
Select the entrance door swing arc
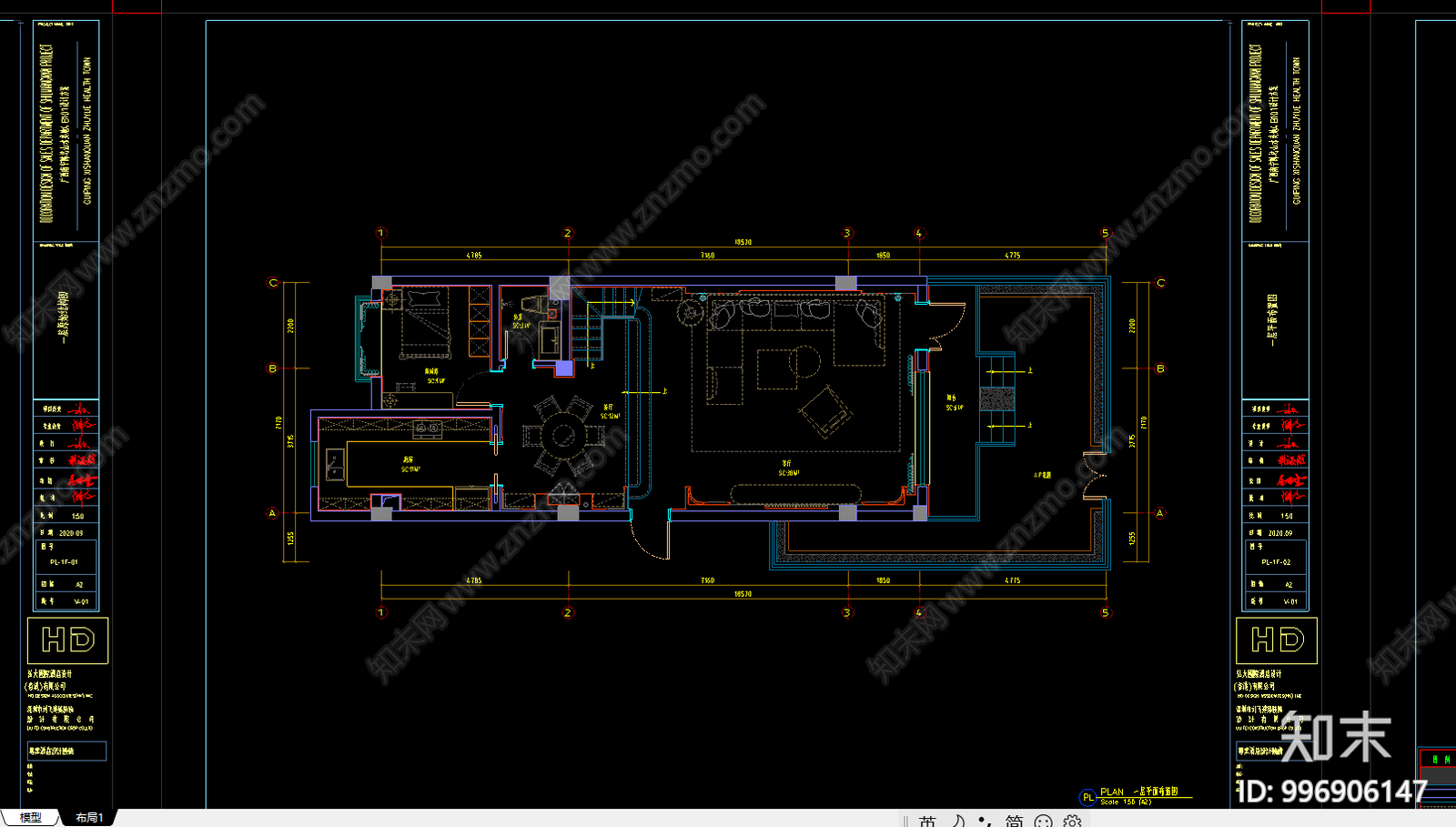(650, 540)
